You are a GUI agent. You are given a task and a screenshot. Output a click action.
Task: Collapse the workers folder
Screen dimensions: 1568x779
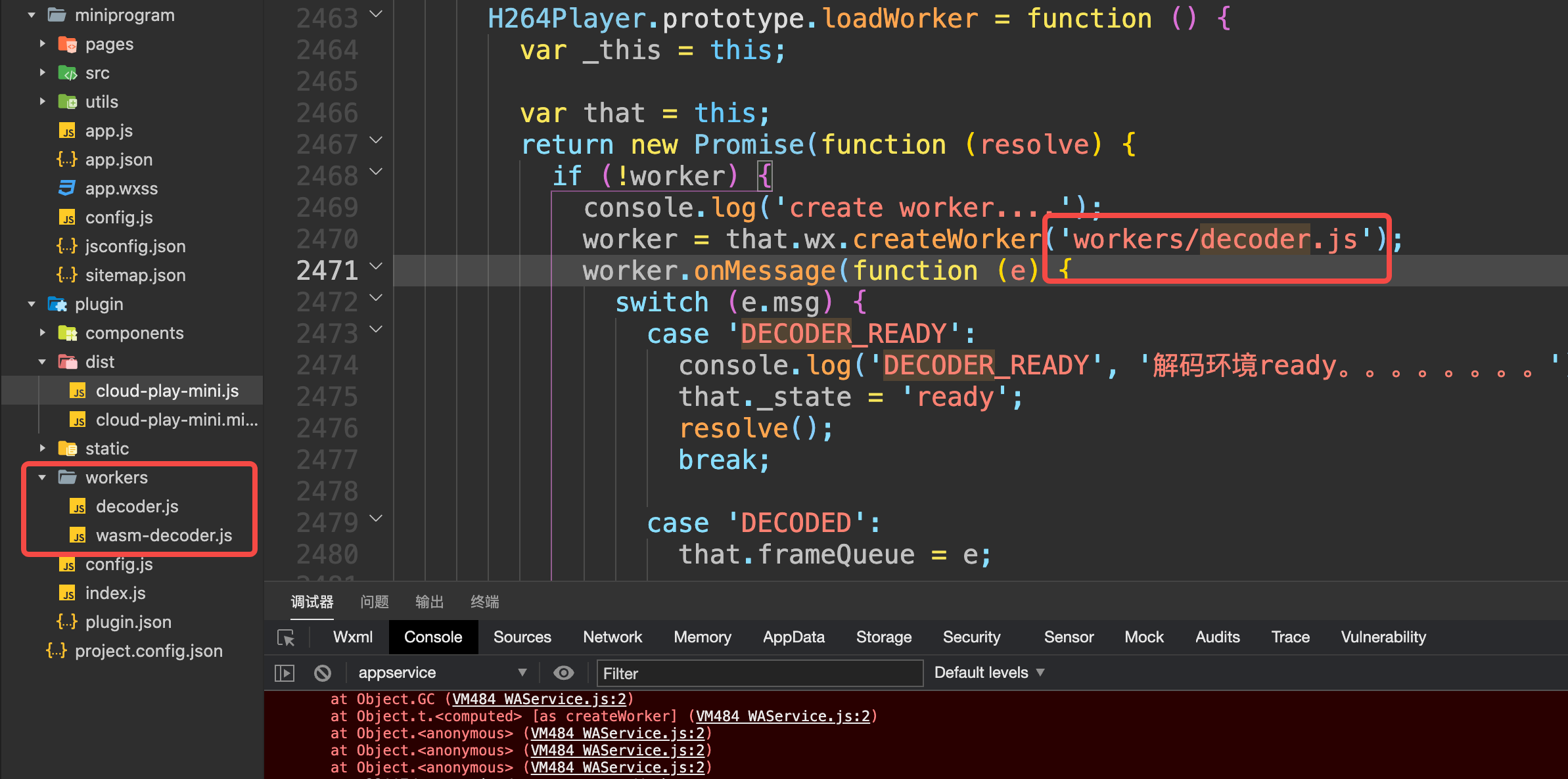42,478
